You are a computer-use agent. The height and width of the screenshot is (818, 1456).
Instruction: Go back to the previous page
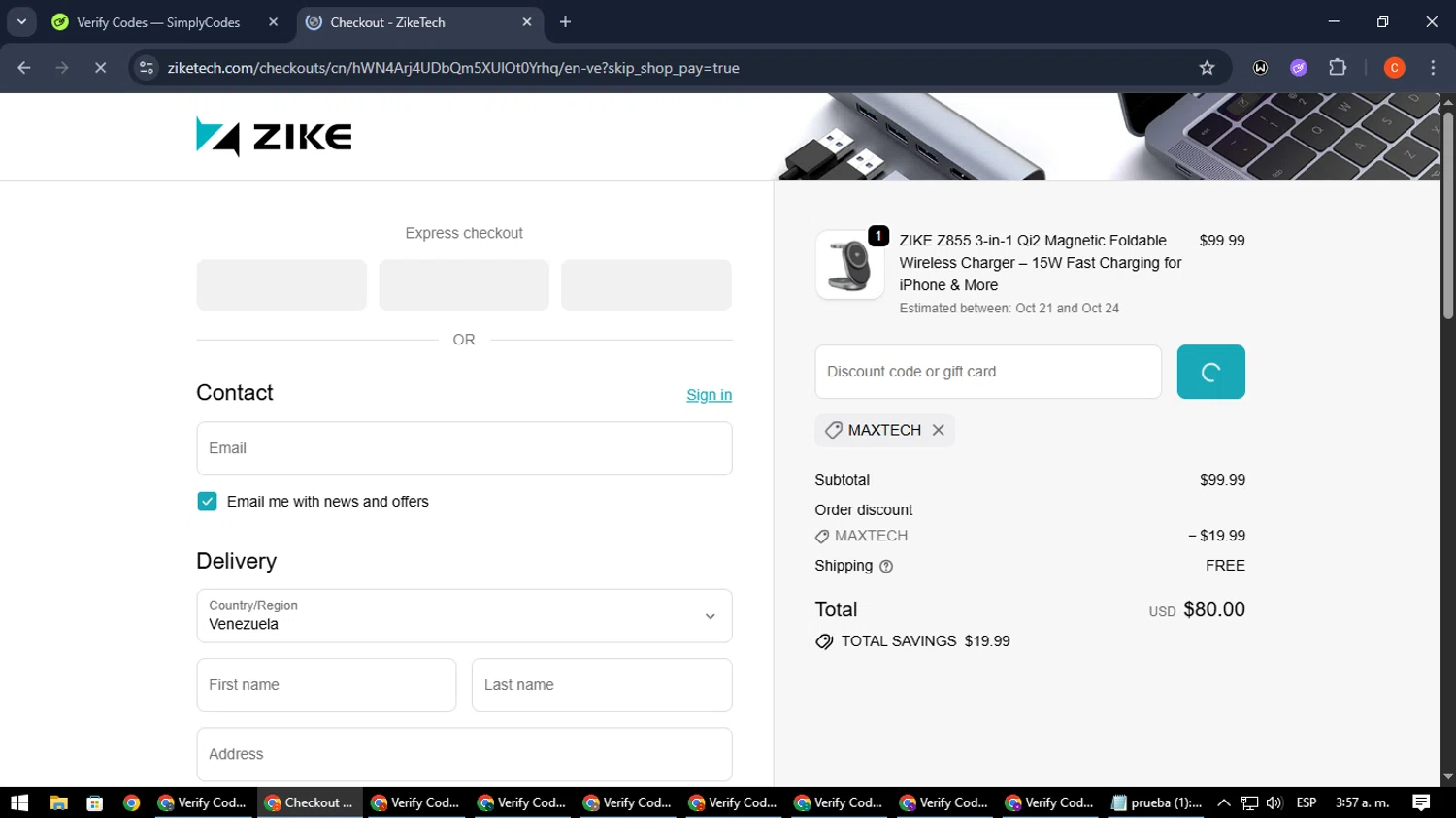pyautogui.click(x=24, y=68)
